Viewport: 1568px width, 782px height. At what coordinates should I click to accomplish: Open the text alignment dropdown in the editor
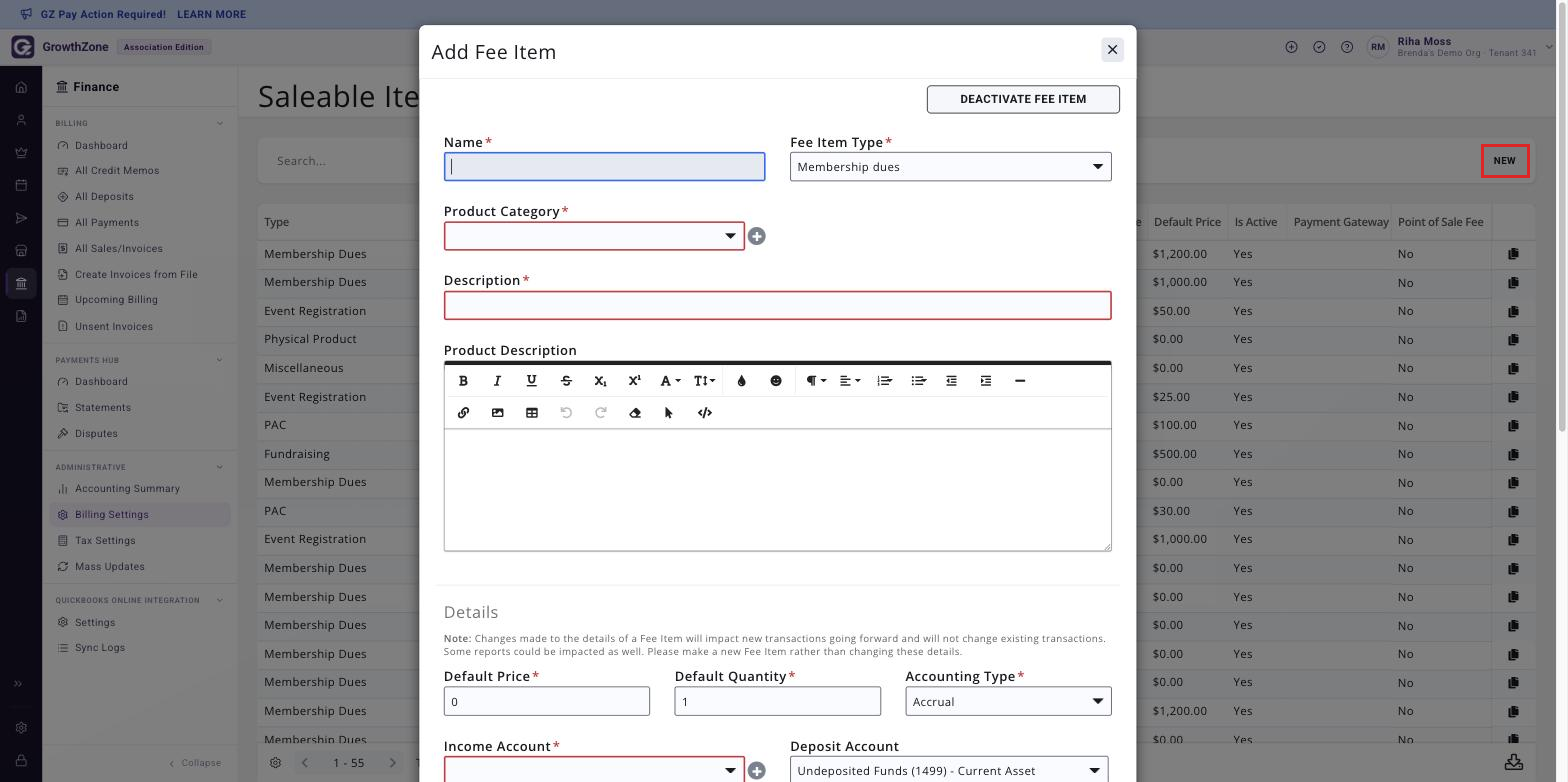850,381
